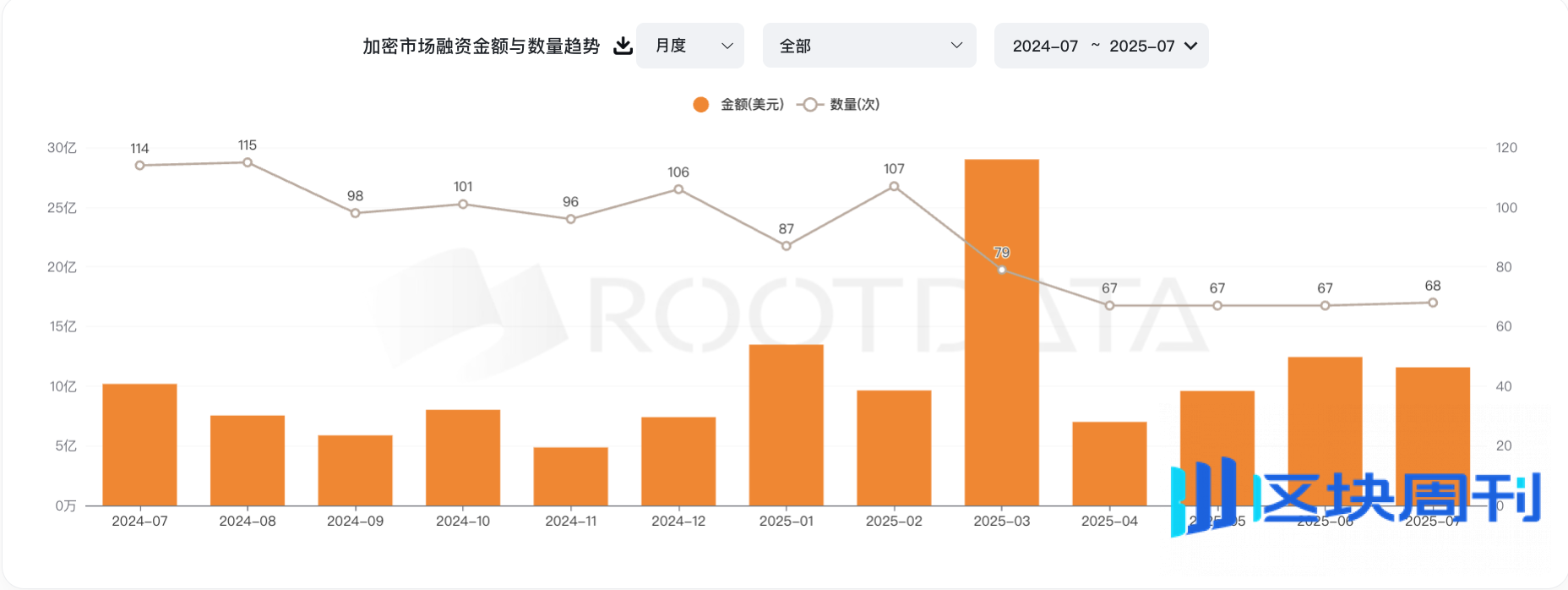Click the tallest bar for 2025-03
Viewport: 1568px width, 590px height.
tap(1002, 332)
